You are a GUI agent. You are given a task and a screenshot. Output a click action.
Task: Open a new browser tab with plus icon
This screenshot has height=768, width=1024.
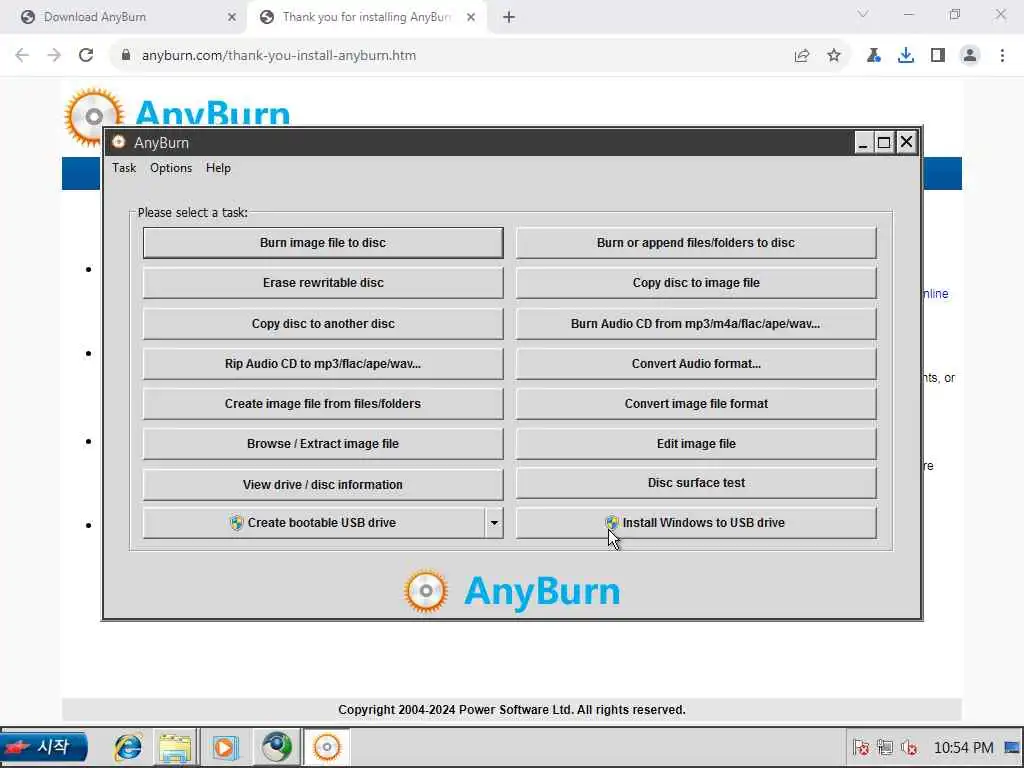coord(509,17)
